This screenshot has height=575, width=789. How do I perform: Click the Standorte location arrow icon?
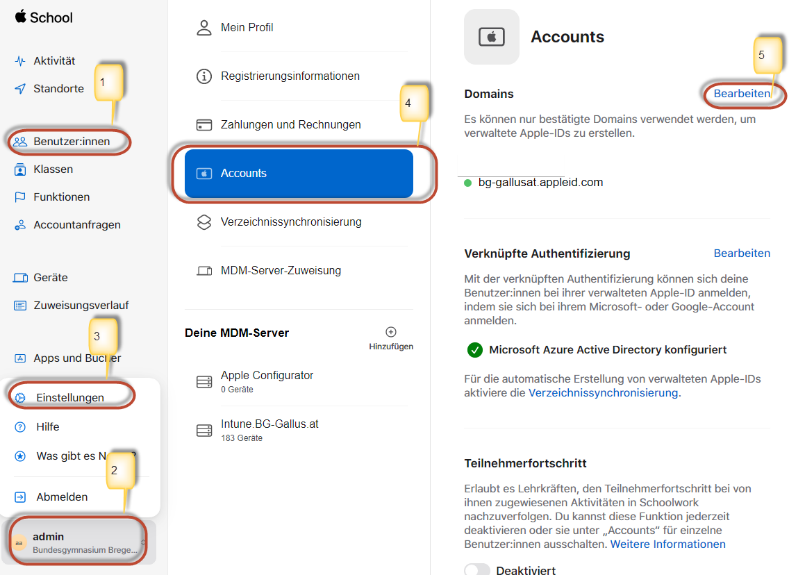tap(19, 89)
